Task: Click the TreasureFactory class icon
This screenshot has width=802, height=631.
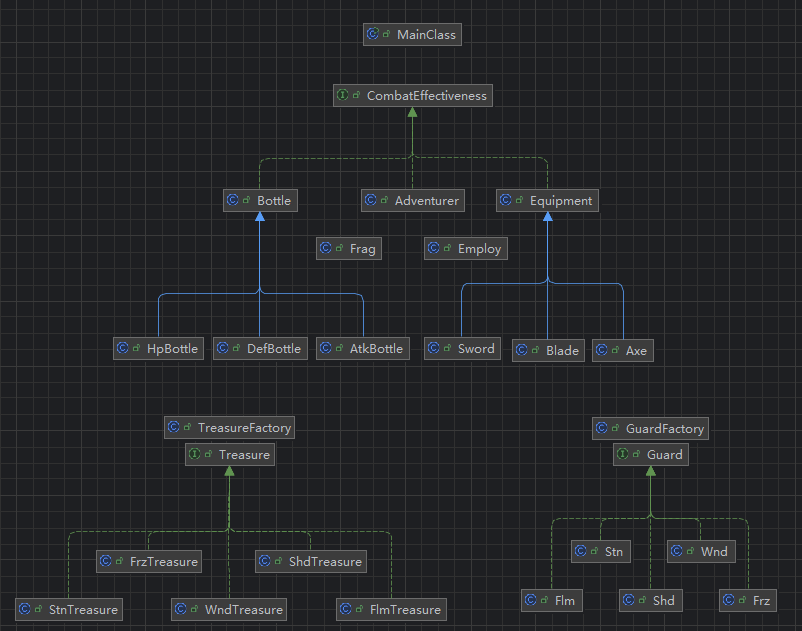Action: [174, 428]
